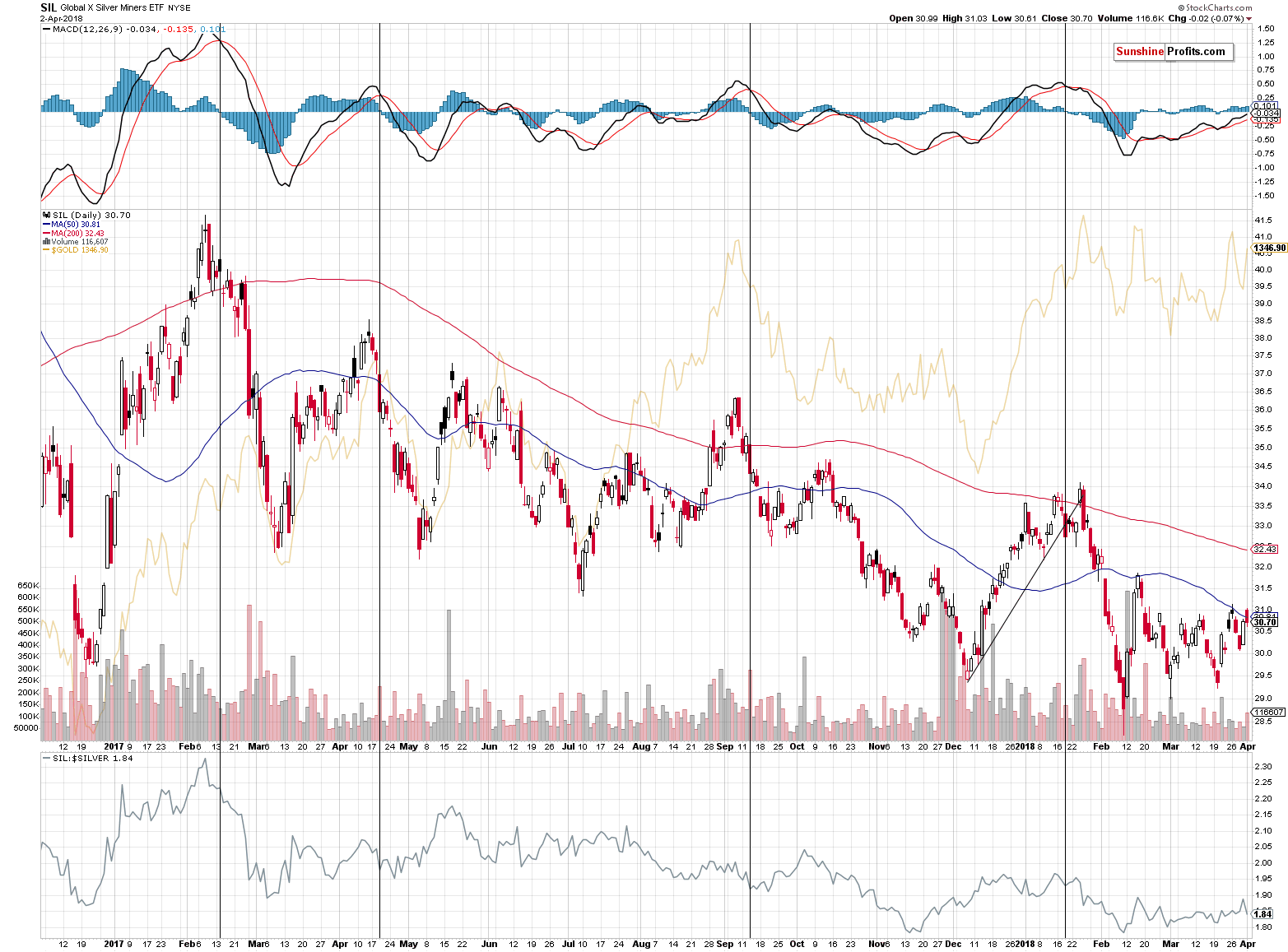Click the -1.50 MACD axis label
The image size is (1288, 952).
(1264, 196)
